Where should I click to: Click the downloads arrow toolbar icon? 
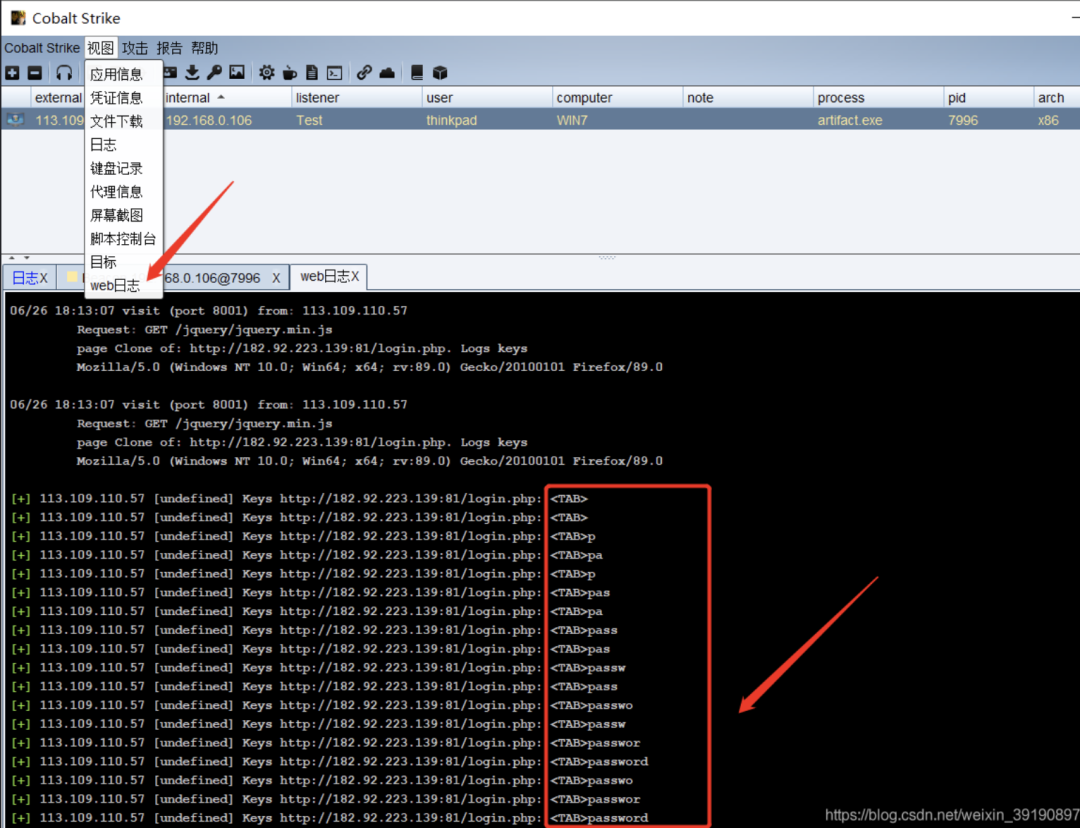pyautogui.click(x=192, y=72)
